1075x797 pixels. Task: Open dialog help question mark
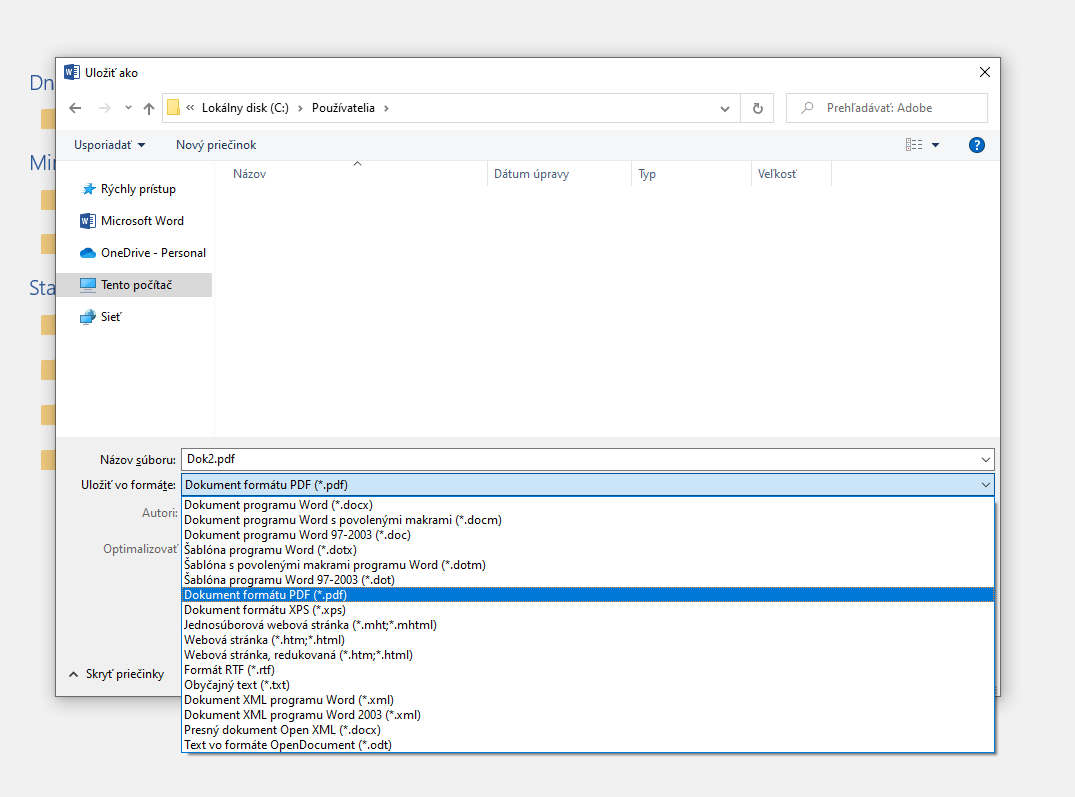(977, 145)
